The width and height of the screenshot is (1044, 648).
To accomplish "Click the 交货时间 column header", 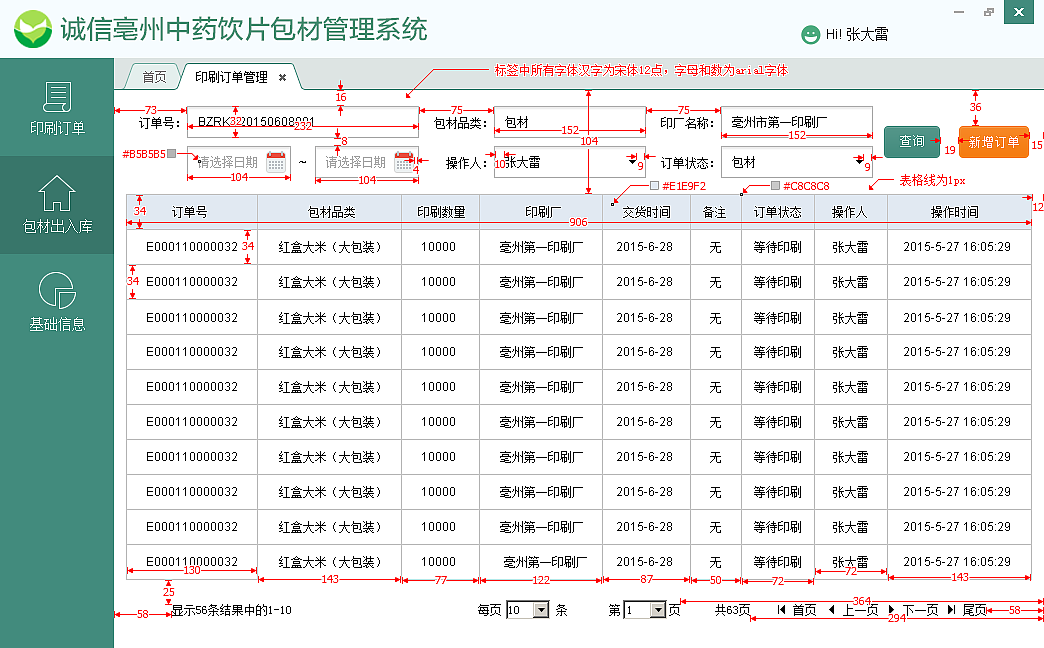I will click(x=647, y=212).
